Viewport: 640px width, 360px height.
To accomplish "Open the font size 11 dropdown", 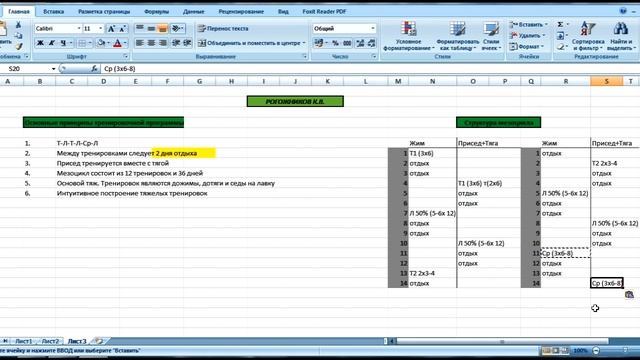I will point(100,29).
